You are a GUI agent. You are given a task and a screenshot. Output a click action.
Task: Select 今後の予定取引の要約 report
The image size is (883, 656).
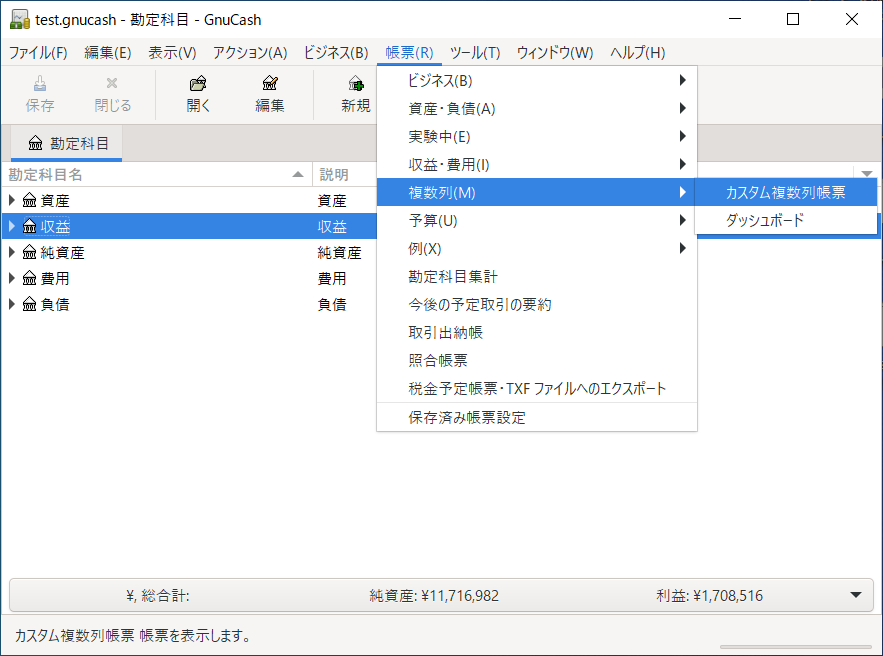pos(537,304)
